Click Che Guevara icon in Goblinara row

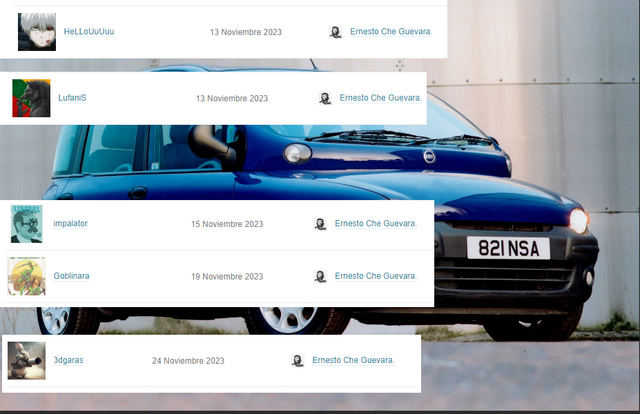[320, 276]
